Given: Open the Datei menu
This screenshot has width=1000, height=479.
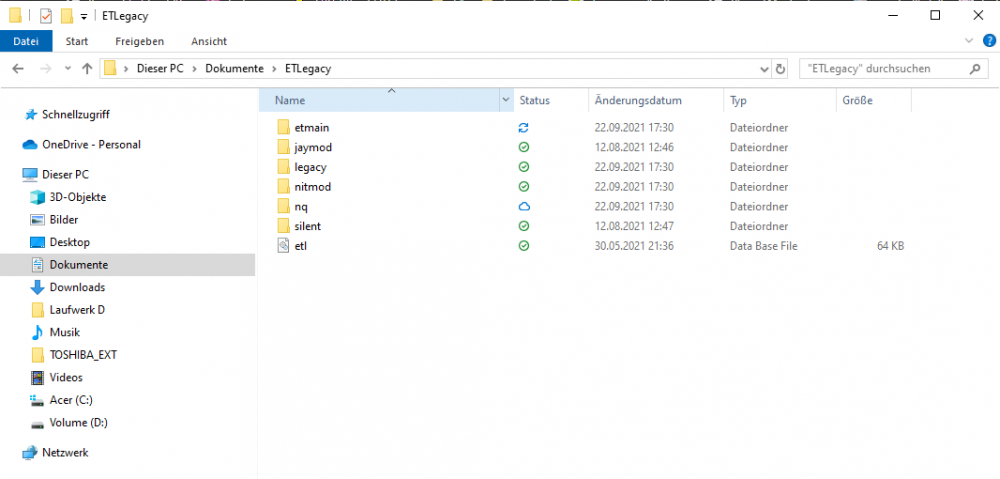Looking at the screenshot, I should (26, 41).
